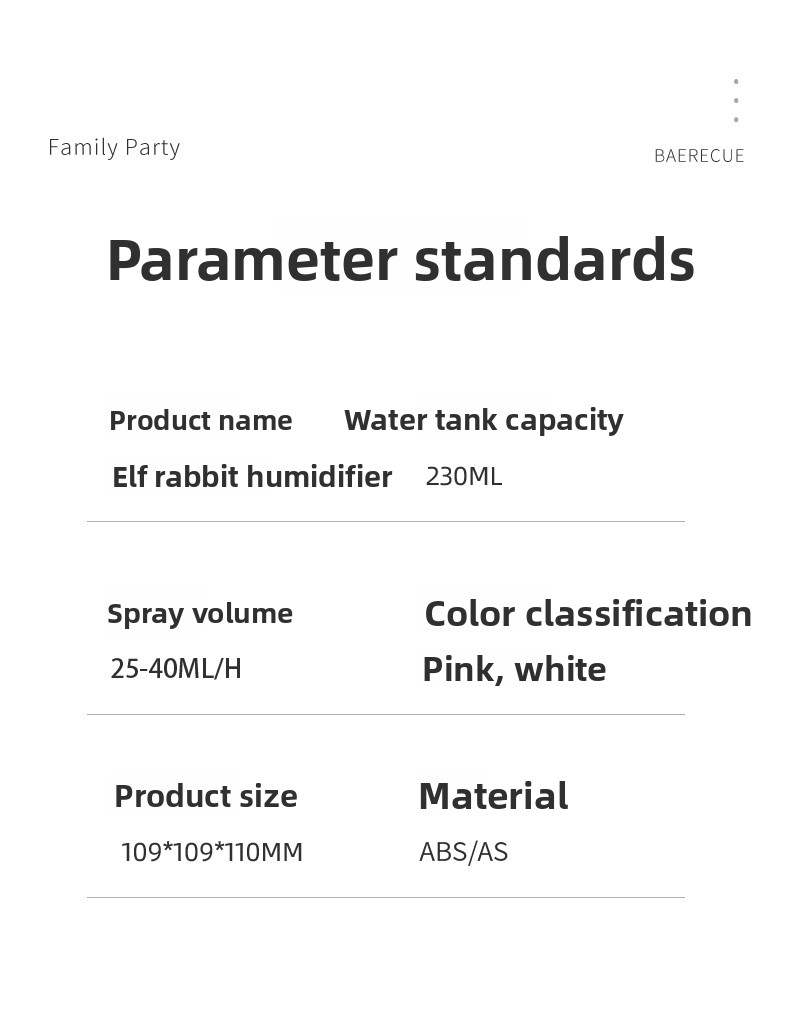The width and height of the screenshot is (790, 1034).
Task: Click the Product name label
Action: tap(200, 421)
